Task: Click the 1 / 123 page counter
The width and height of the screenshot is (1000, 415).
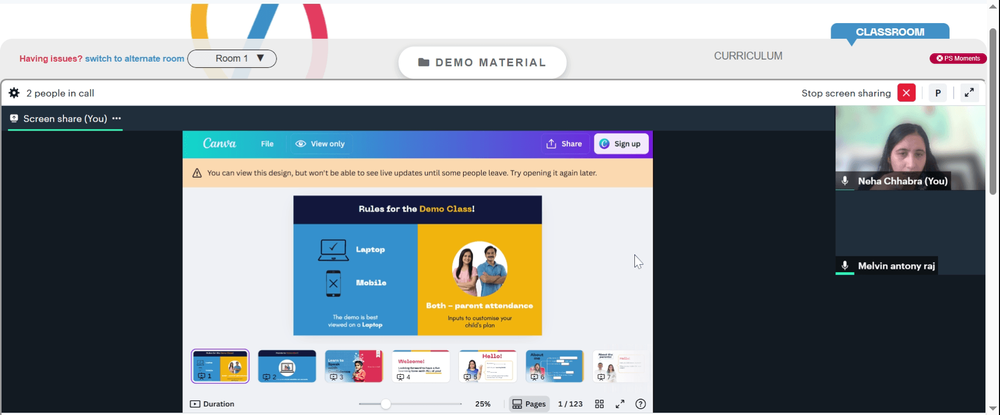Action: [x=570, y=404]
